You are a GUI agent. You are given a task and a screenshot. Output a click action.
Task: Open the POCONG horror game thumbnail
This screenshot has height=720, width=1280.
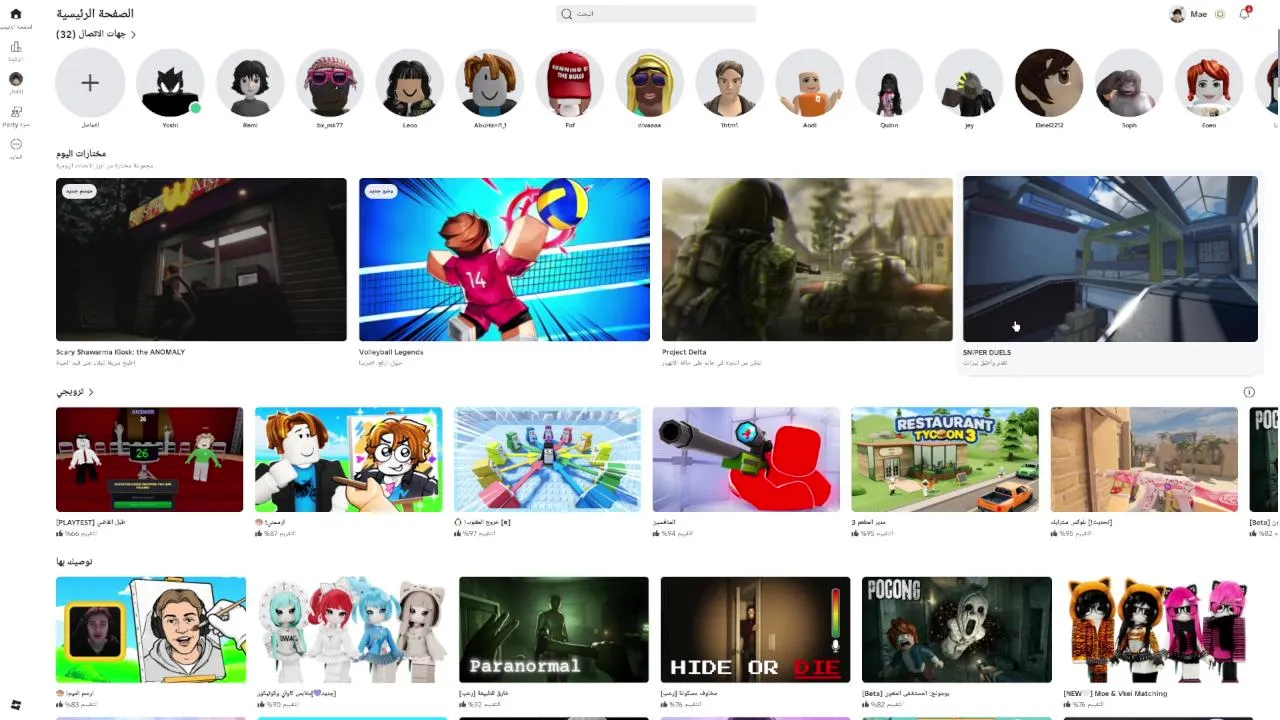957,630
